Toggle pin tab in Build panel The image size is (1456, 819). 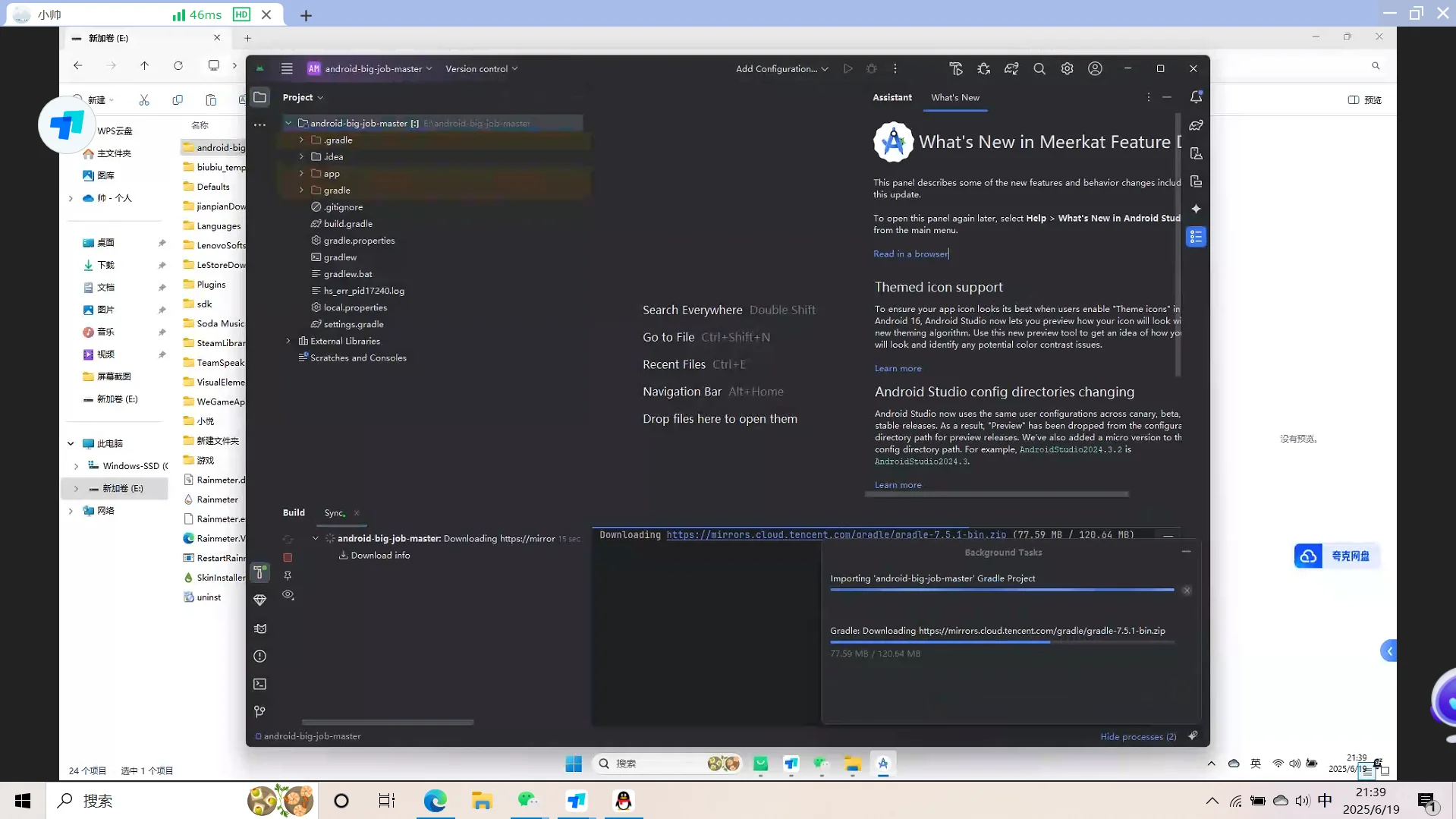(288, 576)
